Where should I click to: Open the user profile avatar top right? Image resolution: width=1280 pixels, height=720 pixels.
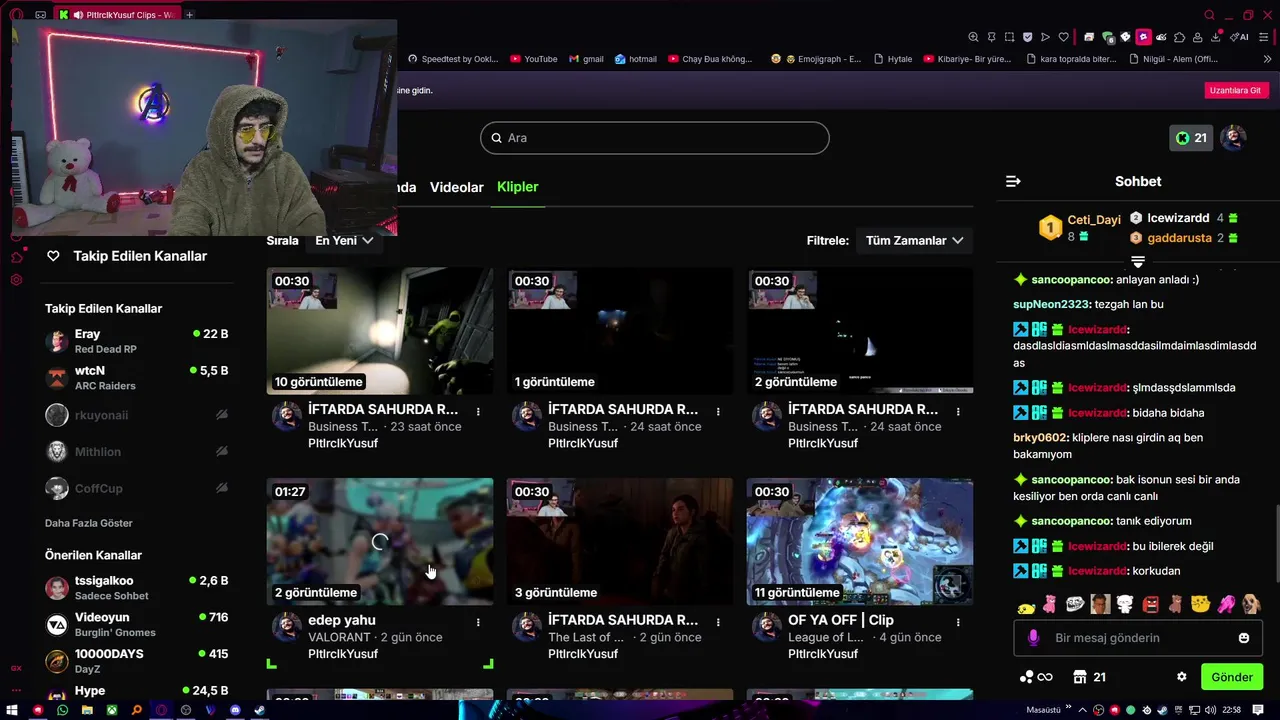coord(1233,138)
